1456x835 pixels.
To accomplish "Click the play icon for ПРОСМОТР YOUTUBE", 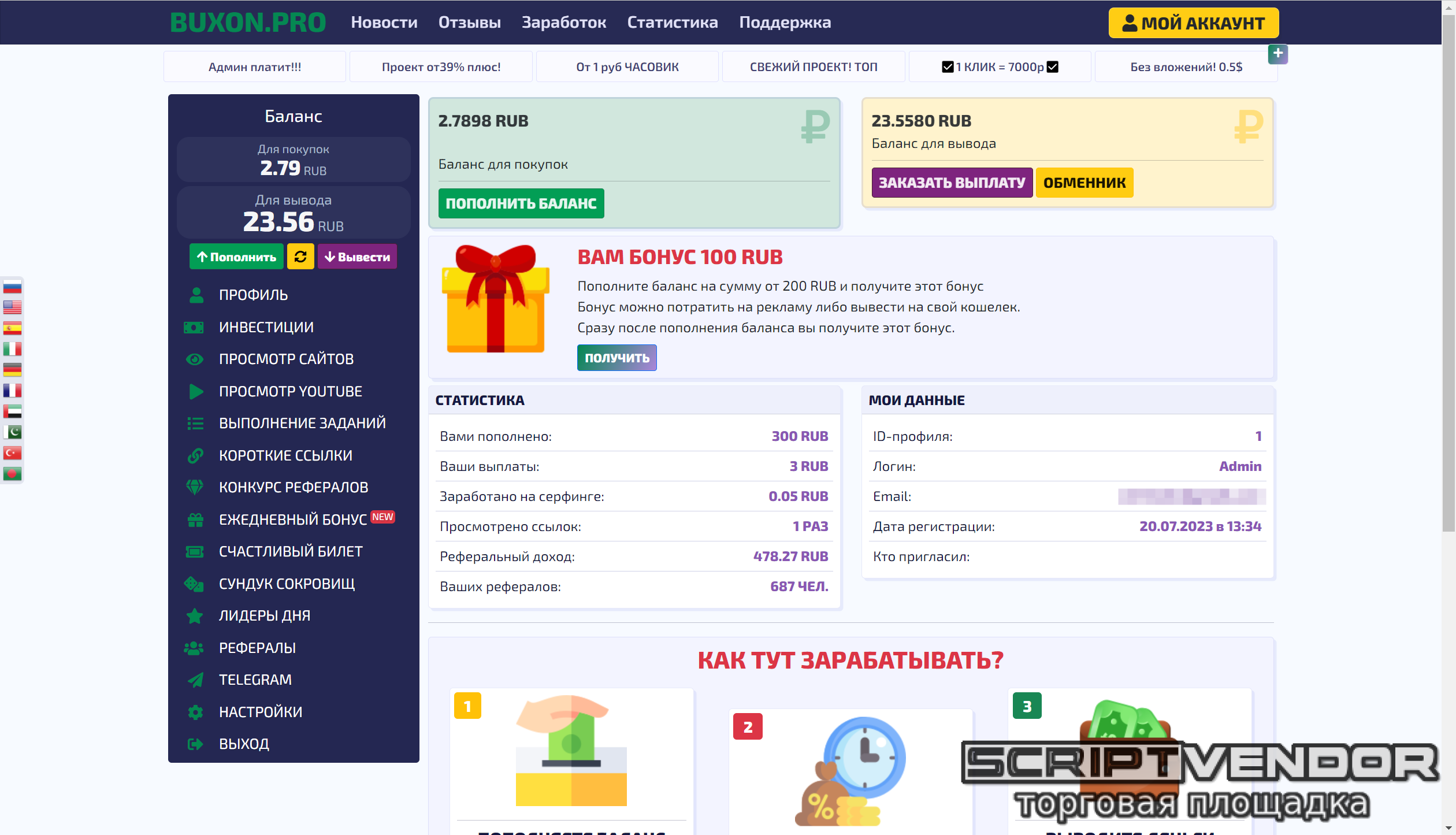I will pyautogui.click(x=196, y=391).
